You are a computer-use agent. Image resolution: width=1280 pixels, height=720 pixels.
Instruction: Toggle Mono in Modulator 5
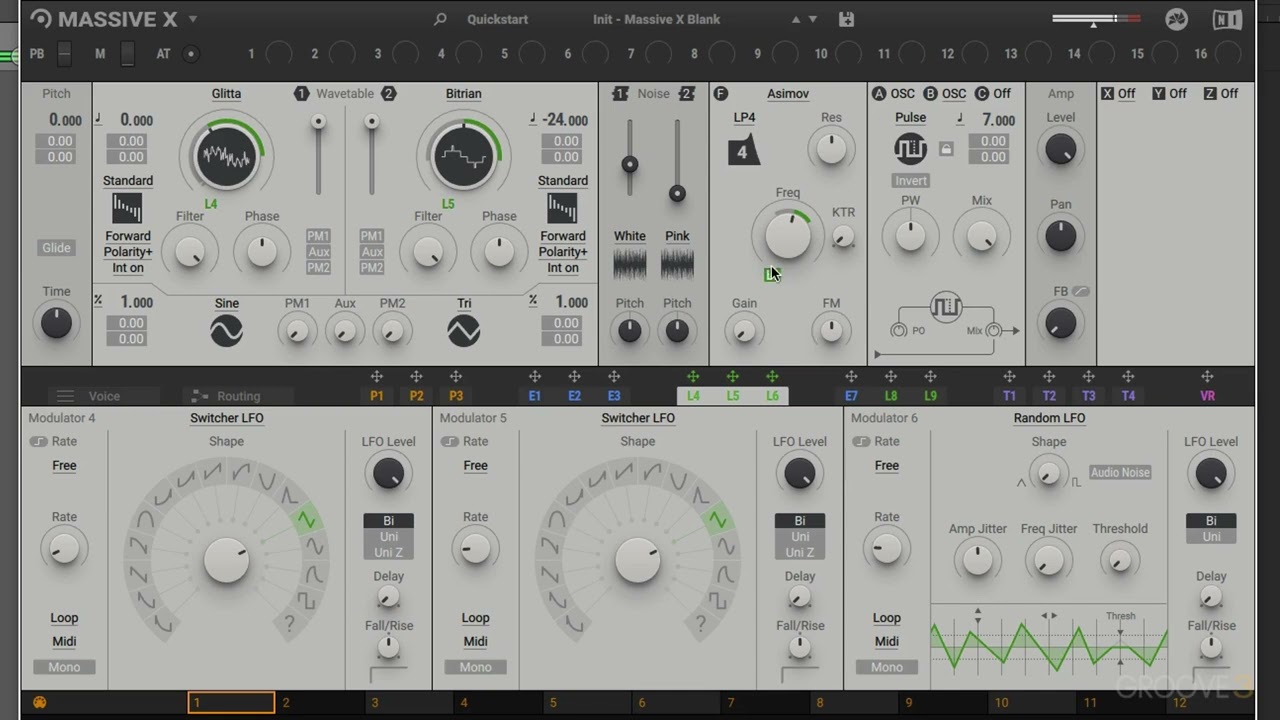click(x=475, y=667)
